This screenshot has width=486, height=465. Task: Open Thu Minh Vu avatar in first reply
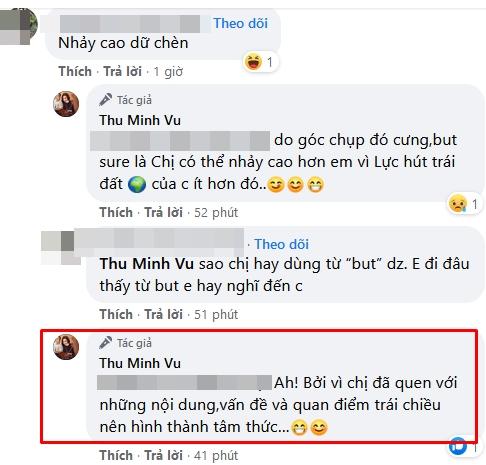click(x=66, y=104)
